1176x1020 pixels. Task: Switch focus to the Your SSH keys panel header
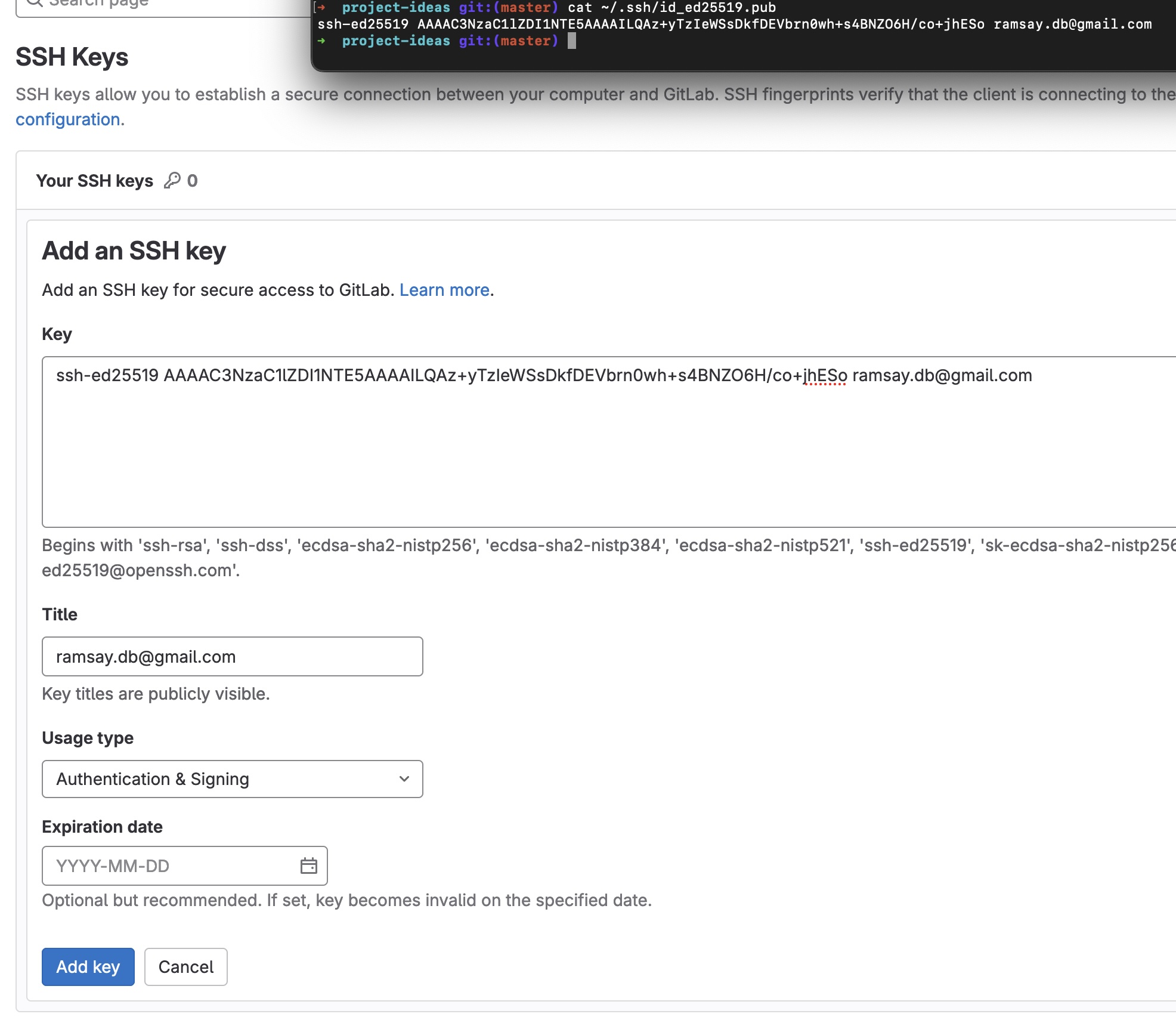point(95,180)
